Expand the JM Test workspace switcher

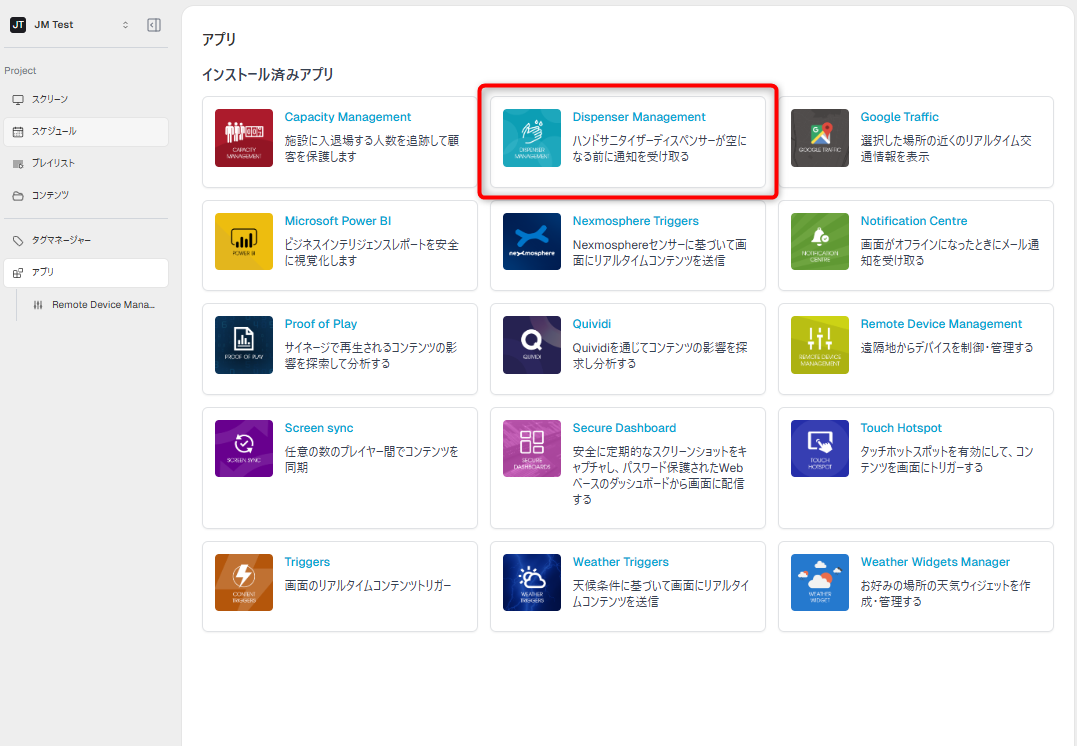(x=125, y=25)
